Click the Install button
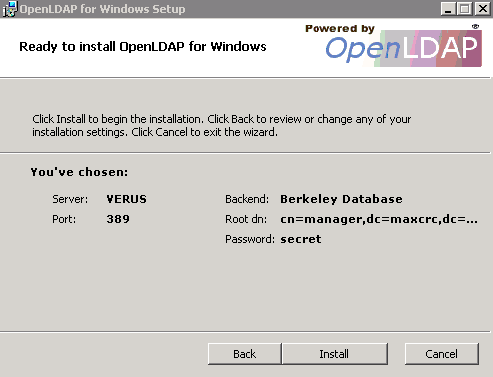Image resolution: width=493 pixels, height=377 pixels. (335, 354)
